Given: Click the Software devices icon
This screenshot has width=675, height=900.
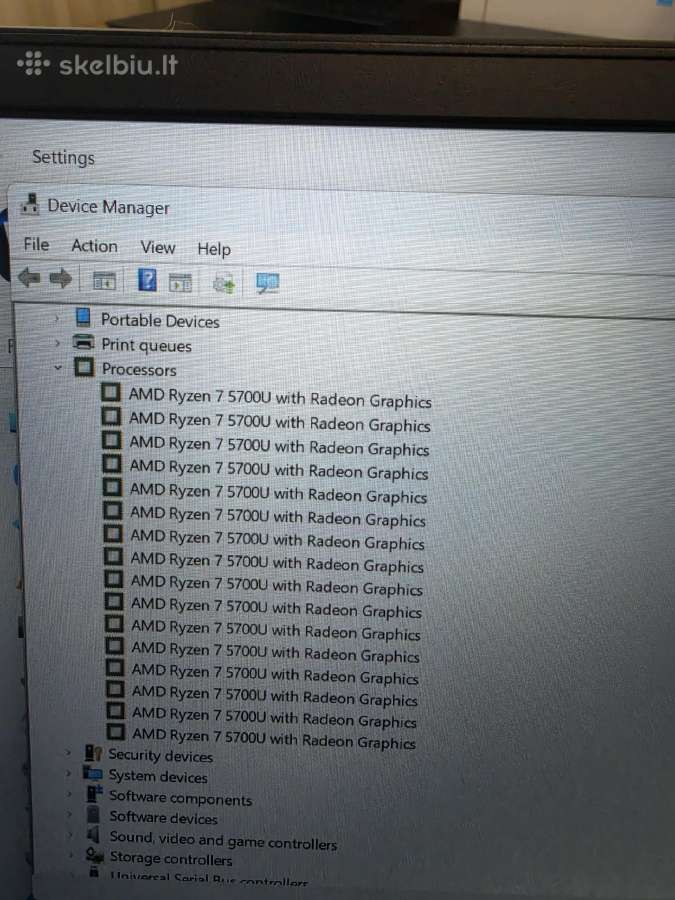Looking at the screenshot, I should (94, 814).
